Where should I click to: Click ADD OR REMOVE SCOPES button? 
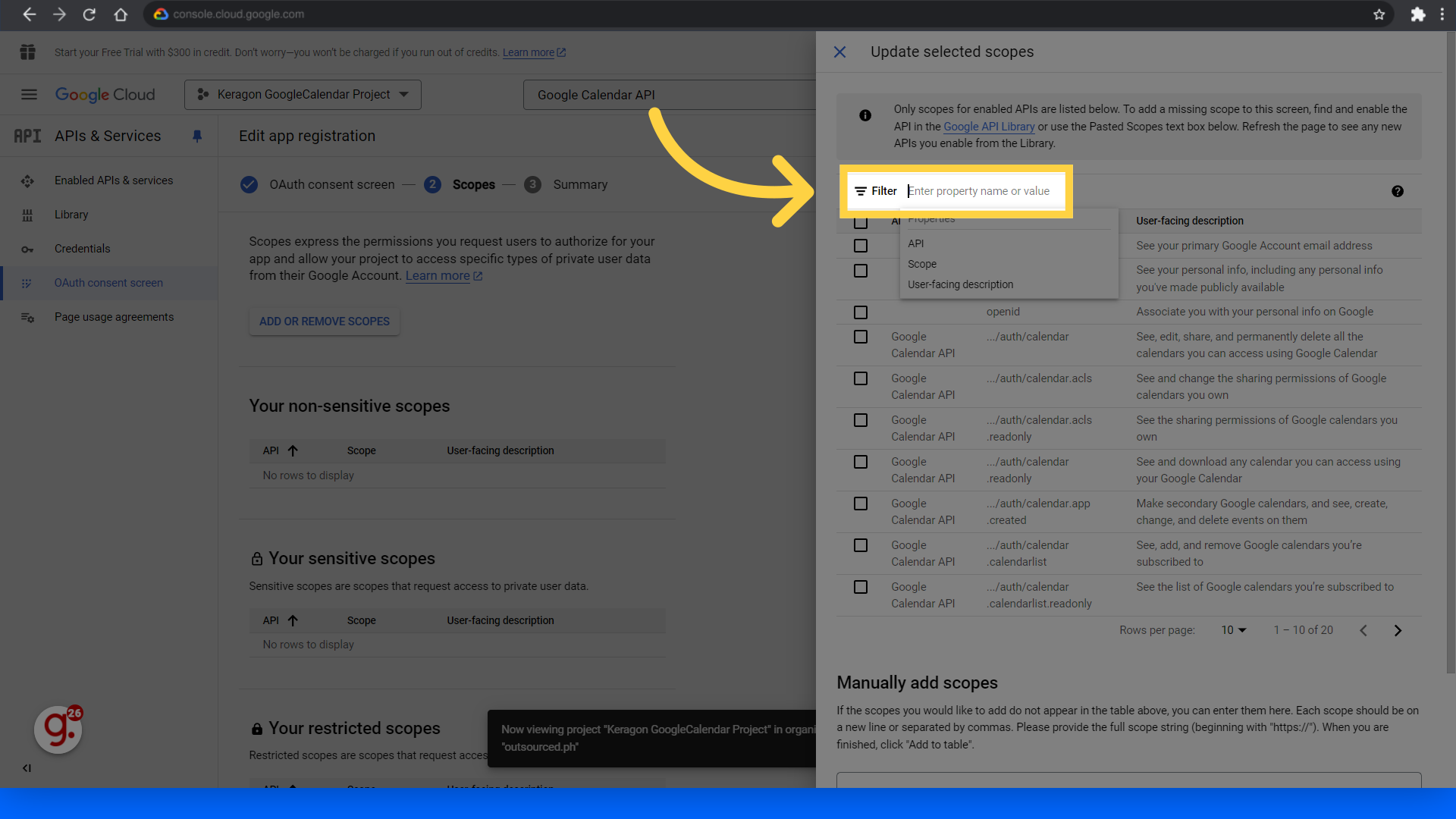coord(325,322)
